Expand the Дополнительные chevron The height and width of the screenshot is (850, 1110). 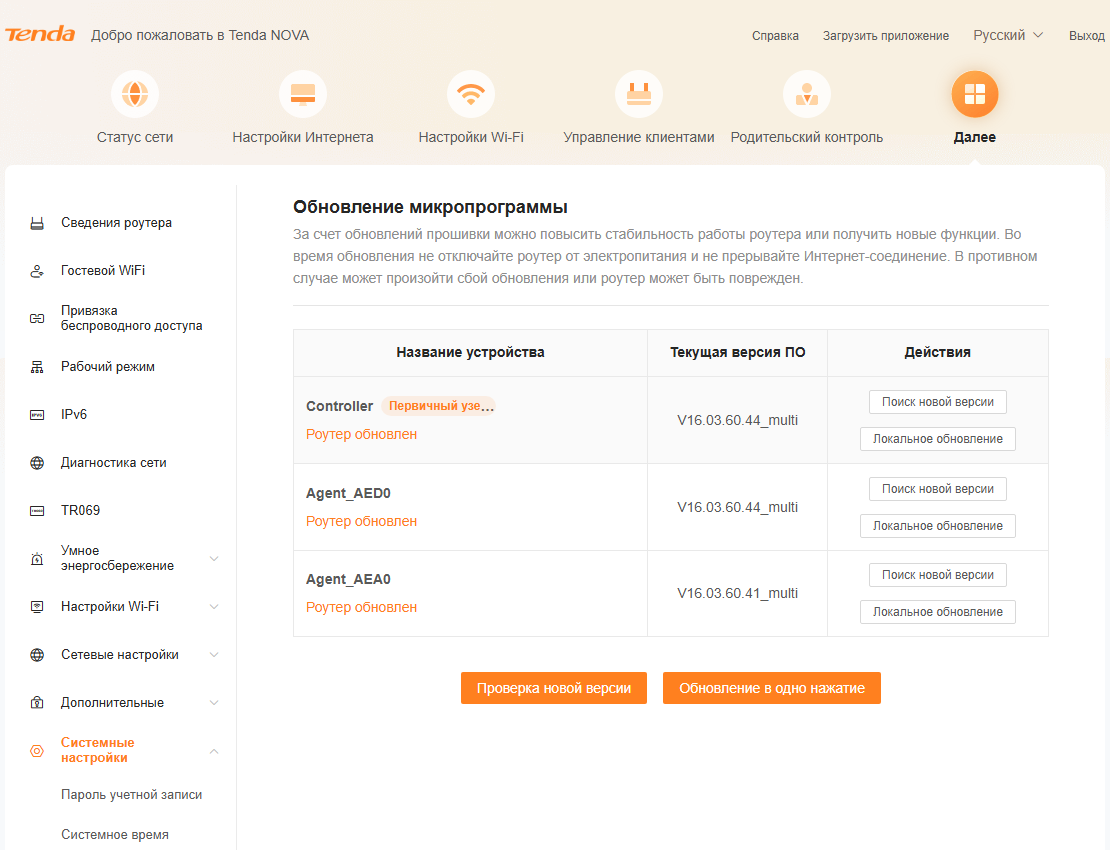[x=214, y=703]
